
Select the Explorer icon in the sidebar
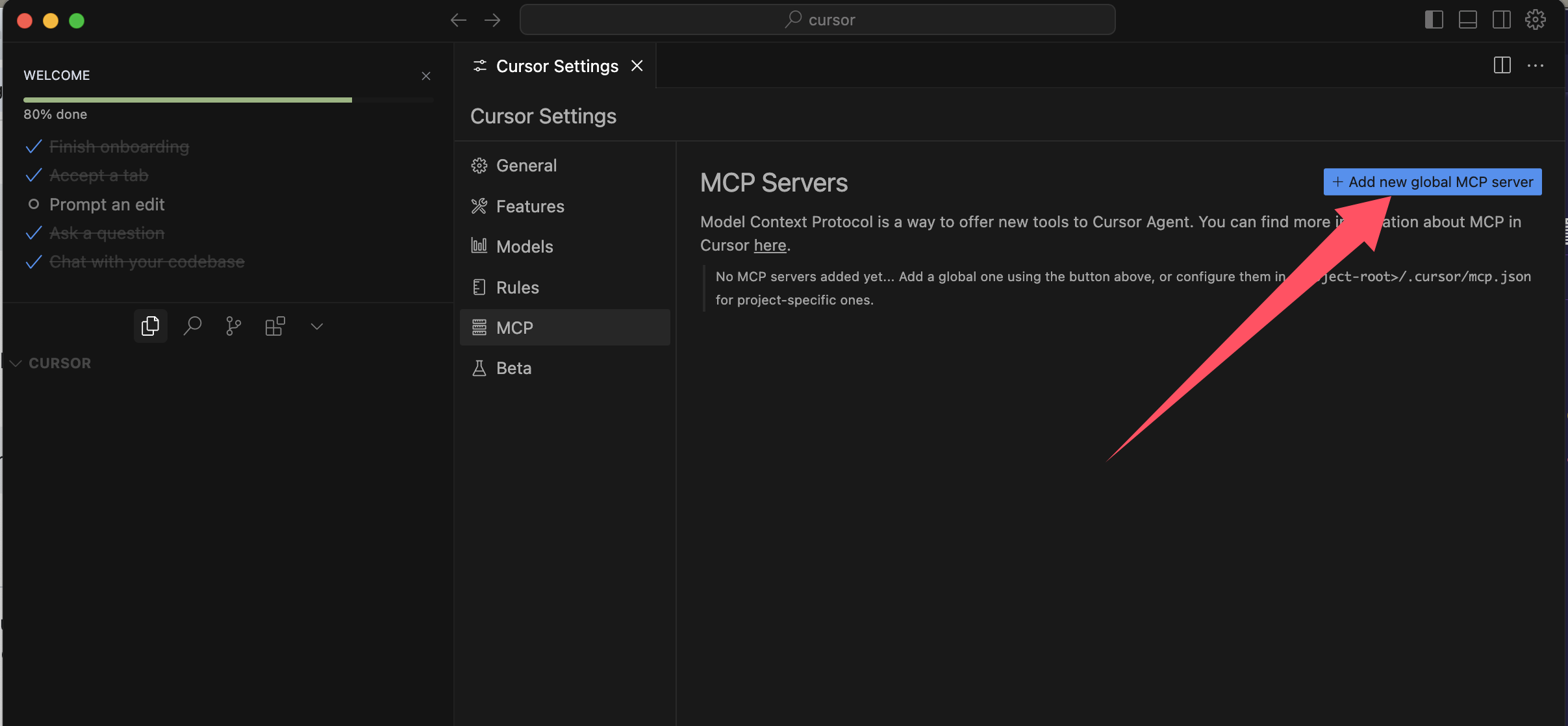click(x=150, y=325)
